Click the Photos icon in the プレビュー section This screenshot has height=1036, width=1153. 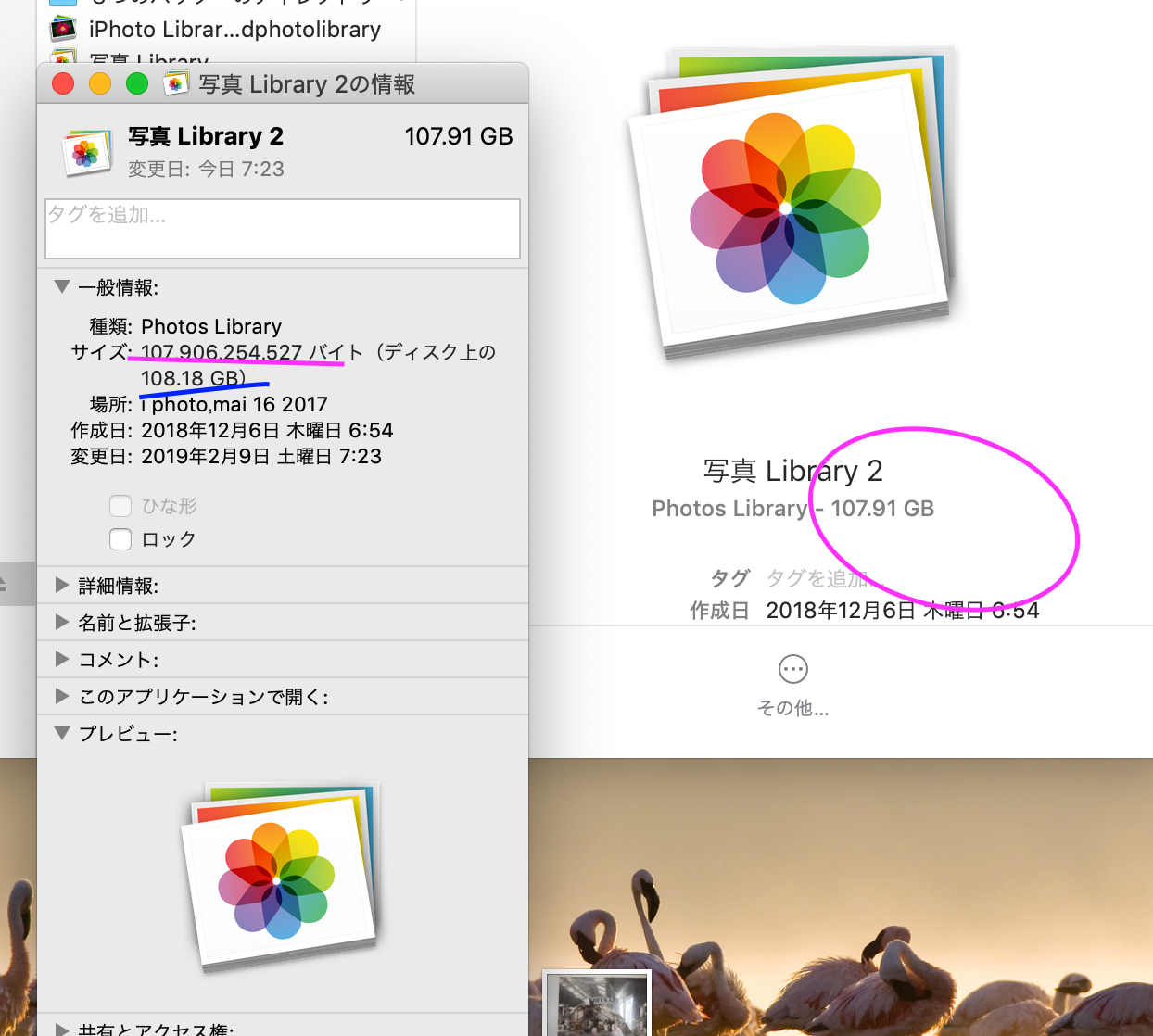pyautogui.click(x=280, y=878)
